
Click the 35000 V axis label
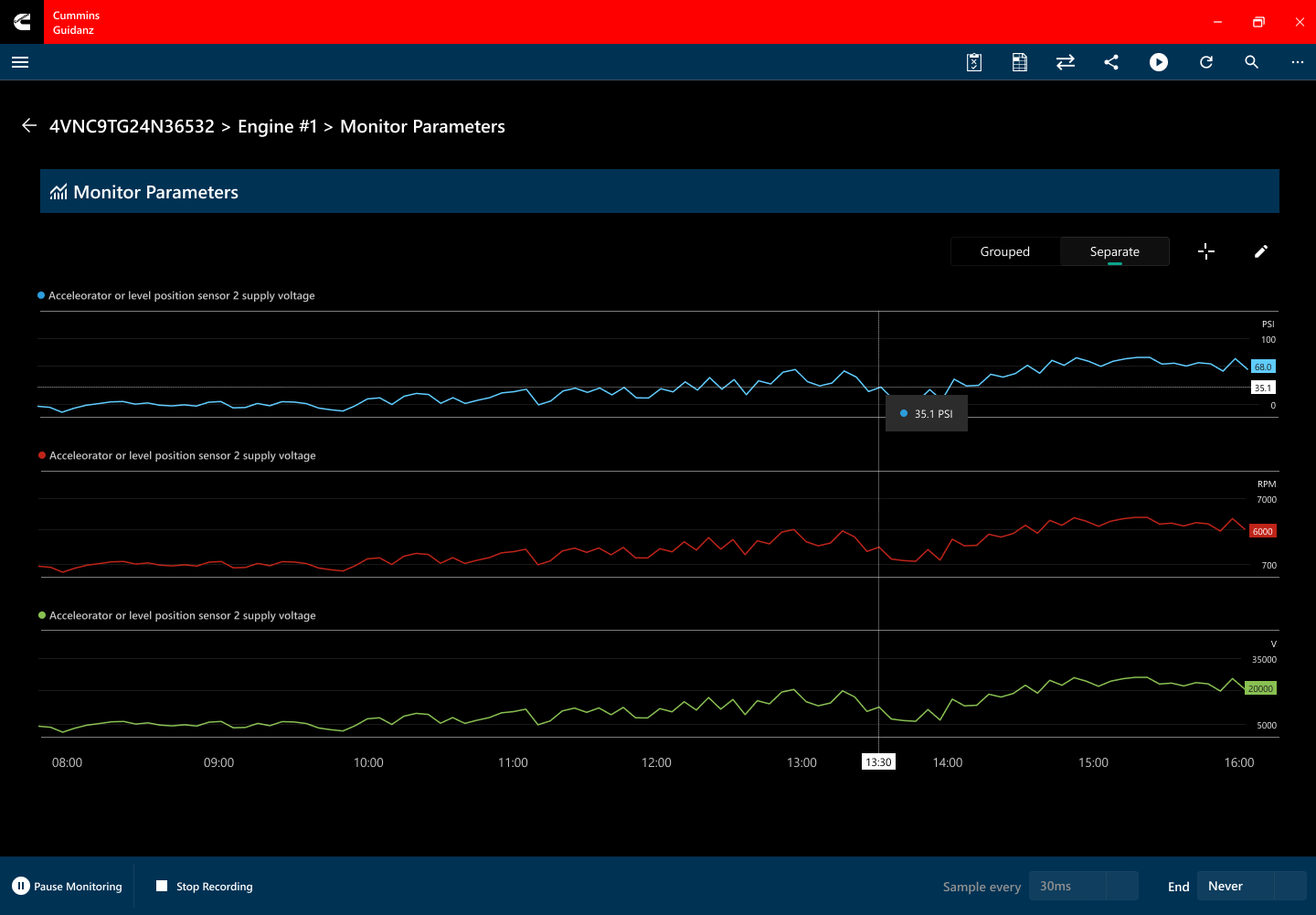point(1264,659)
